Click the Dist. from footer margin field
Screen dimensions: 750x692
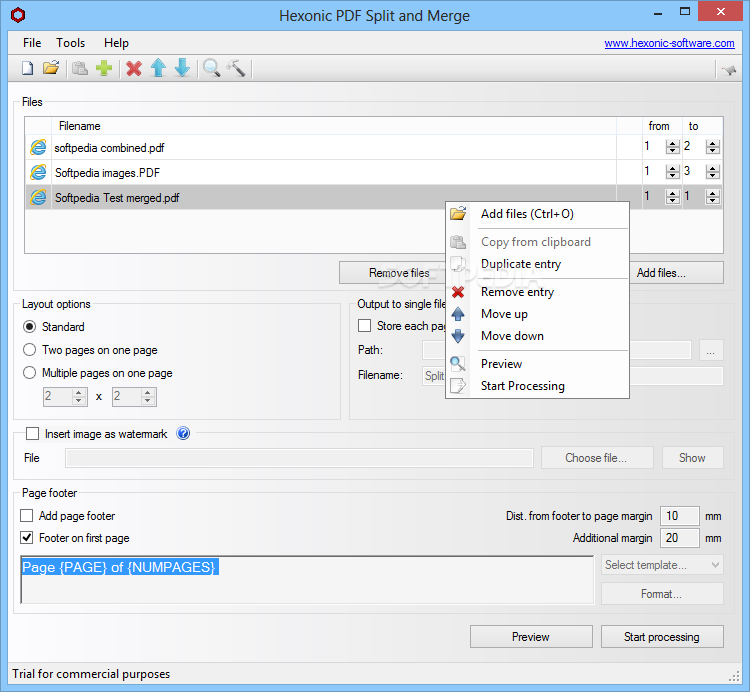[x=680, y=516]
